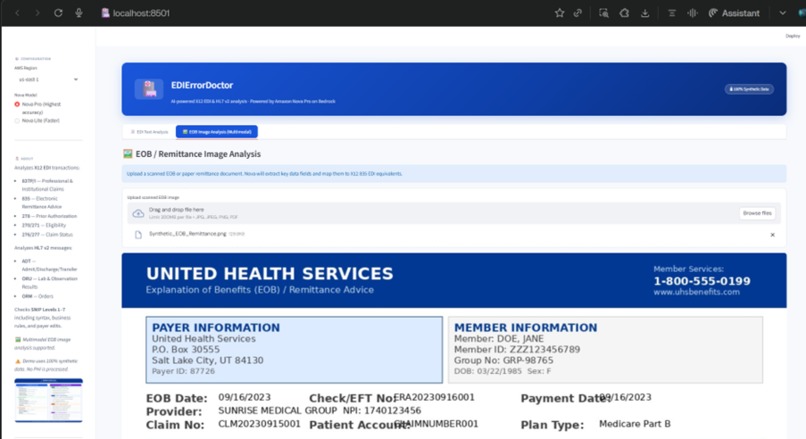Viewport: 806px width, 439px height.
Task: Click the audio waveform icon in toolbar
Action: click(692, 13)
